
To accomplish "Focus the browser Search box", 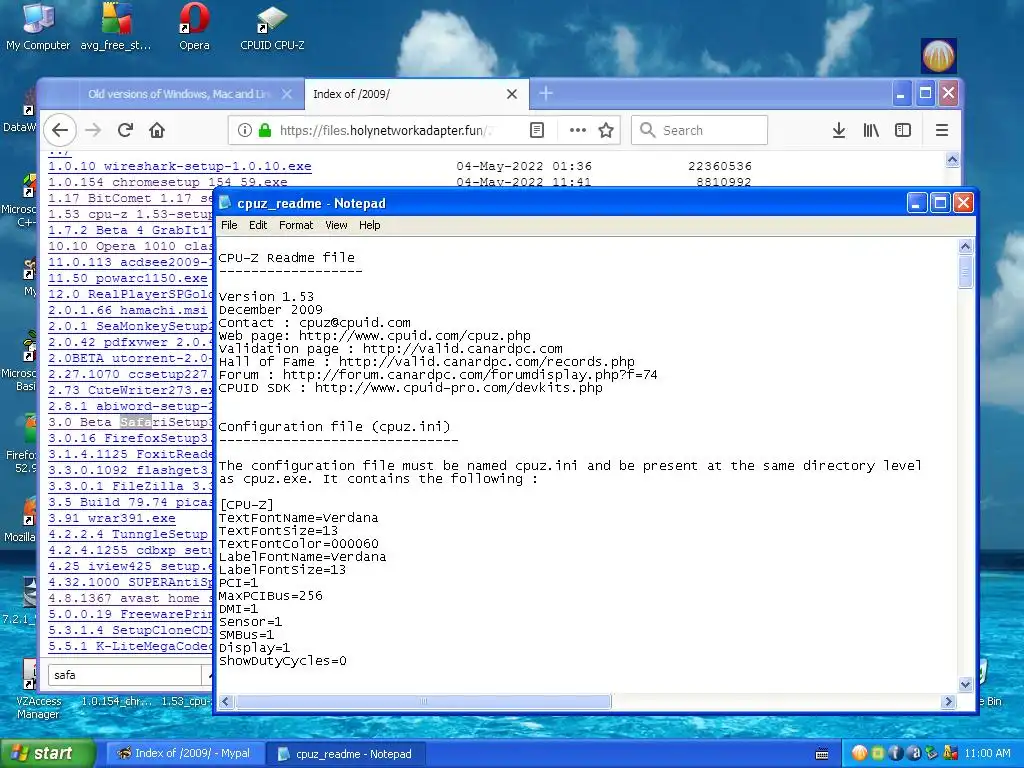I will pos(699,130).
